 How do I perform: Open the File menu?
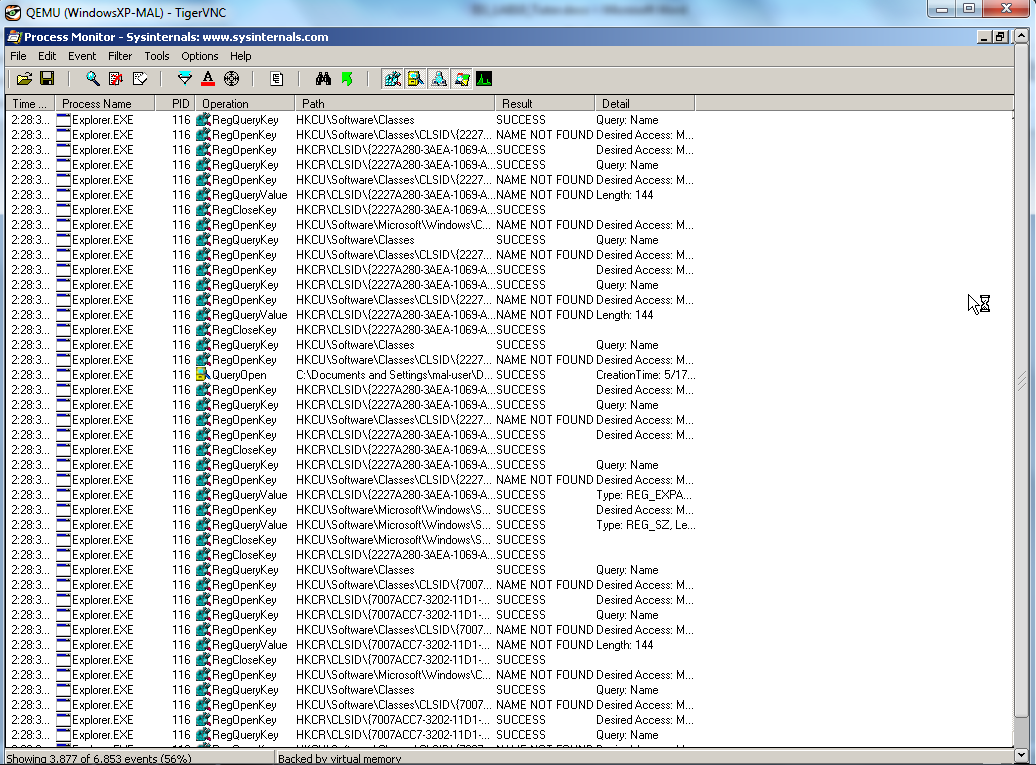point(18,56)
